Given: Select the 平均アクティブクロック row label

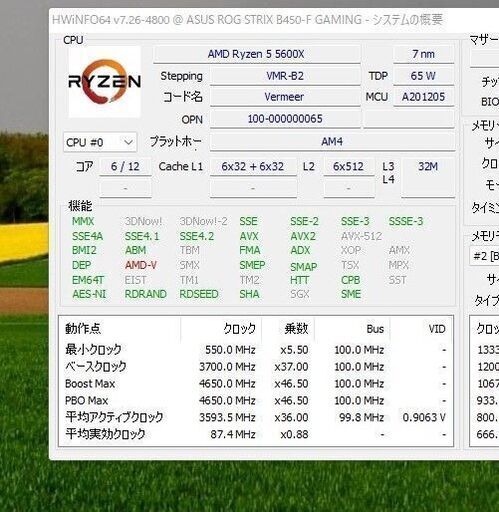Looking at the screenshot, I should coord(114,417).
